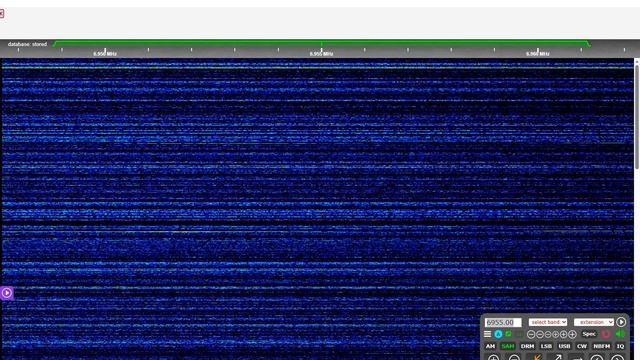Select DRM demodulation mode
640x360 pixels.
click(527, 346)
